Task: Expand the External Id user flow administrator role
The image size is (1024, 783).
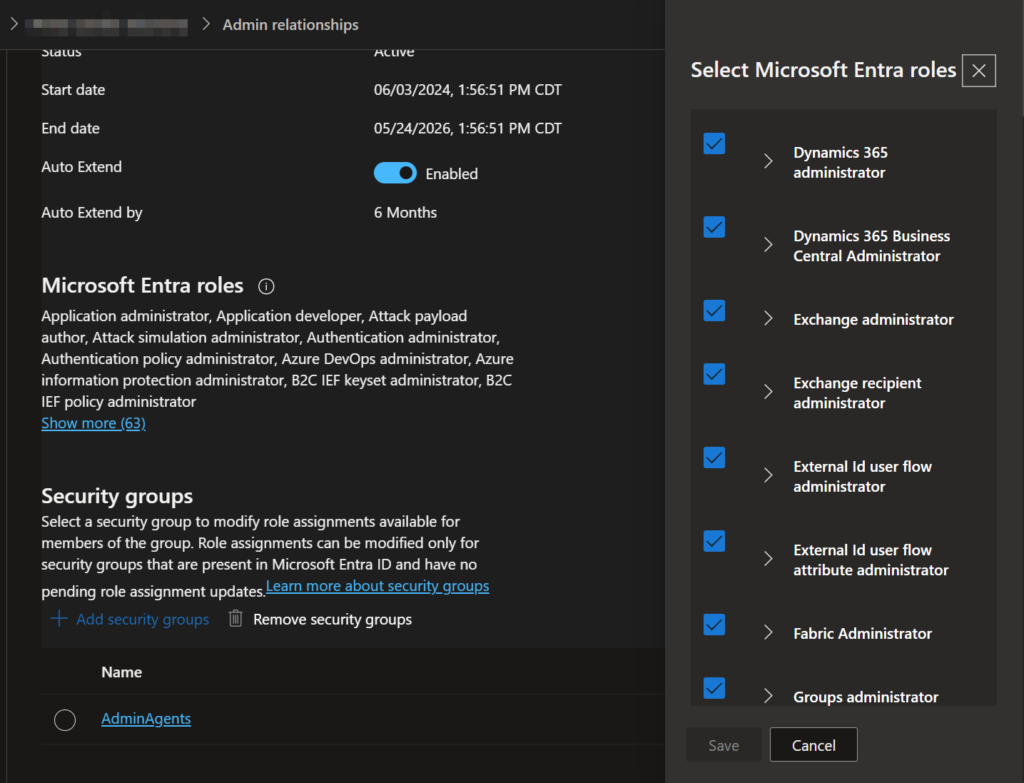Action: pos(768,476)
